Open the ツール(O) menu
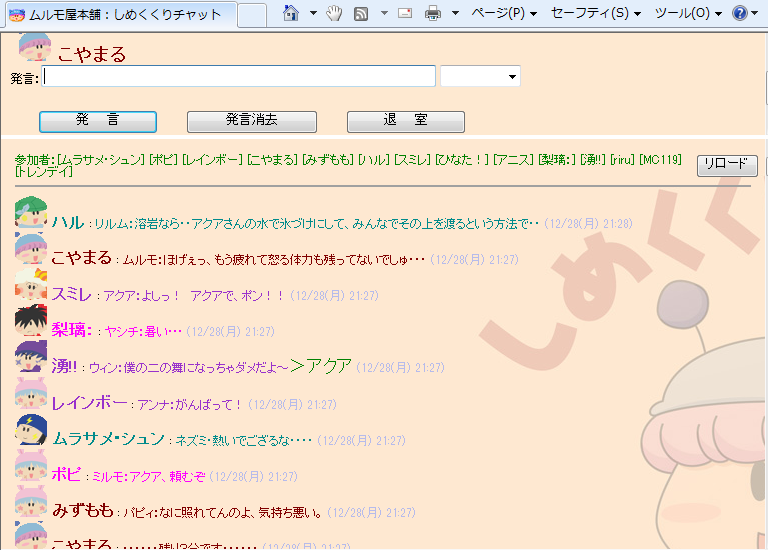This screenshot has width=768, height=550. [688, 13]
